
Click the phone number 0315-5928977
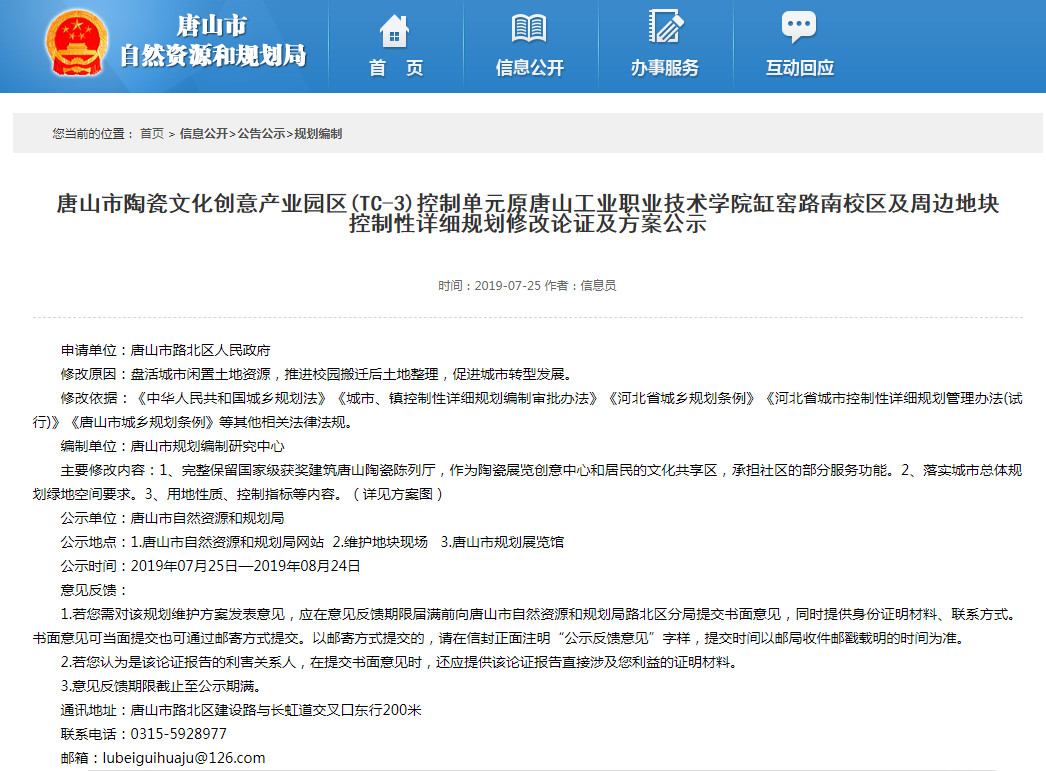tap(179, 734)
